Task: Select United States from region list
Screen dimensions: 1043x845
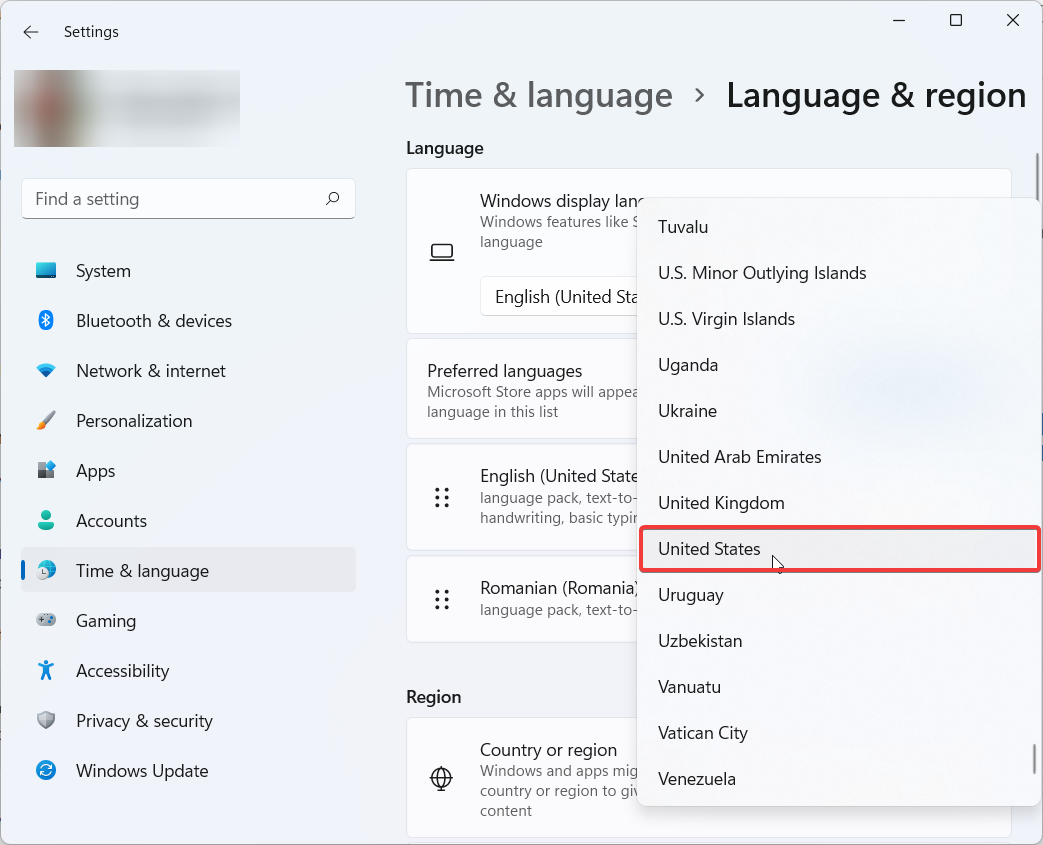Action: 709,549
